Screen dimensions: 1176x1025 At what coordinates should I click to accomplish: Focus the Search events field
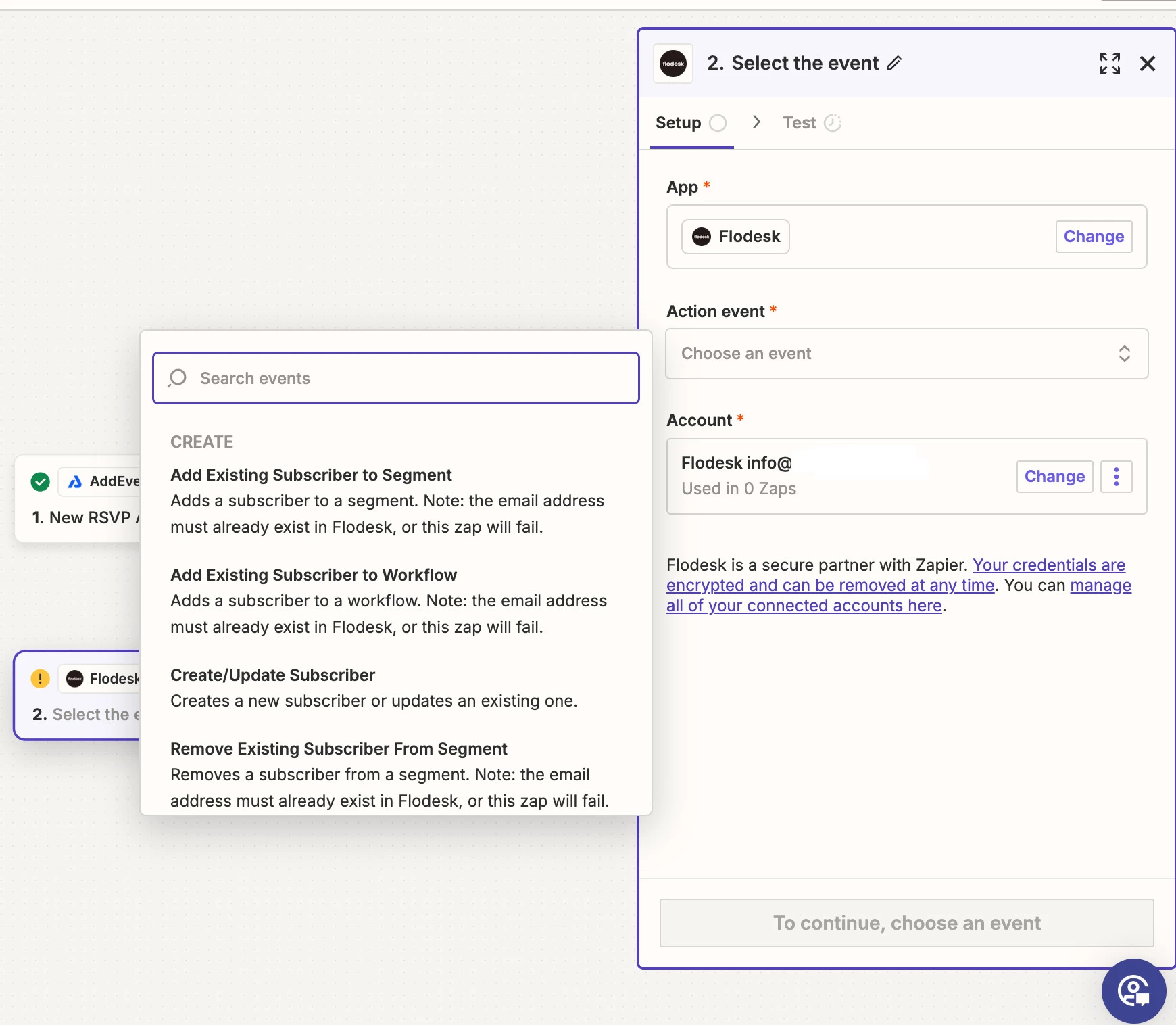click(x=395, y=378)
